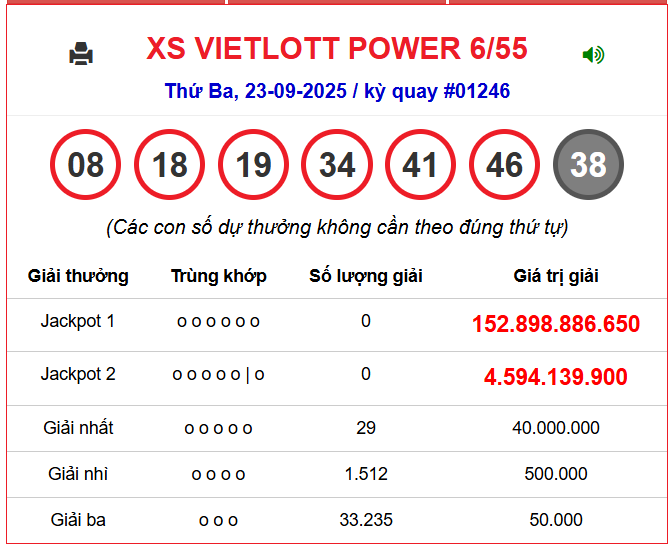Image resolution: width=672 pixels, height=547 pixels.
Task: Click Jackpot 1 value 152.898.886.650
Action: coord(556,324)
